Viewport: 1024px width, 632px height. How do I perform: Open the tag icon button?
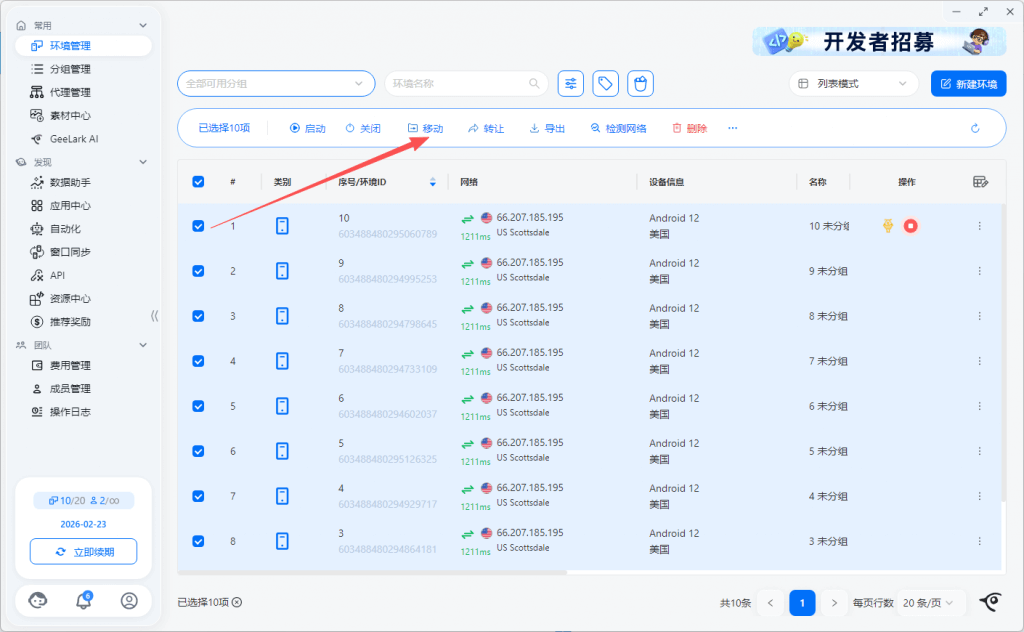point(605,84)
